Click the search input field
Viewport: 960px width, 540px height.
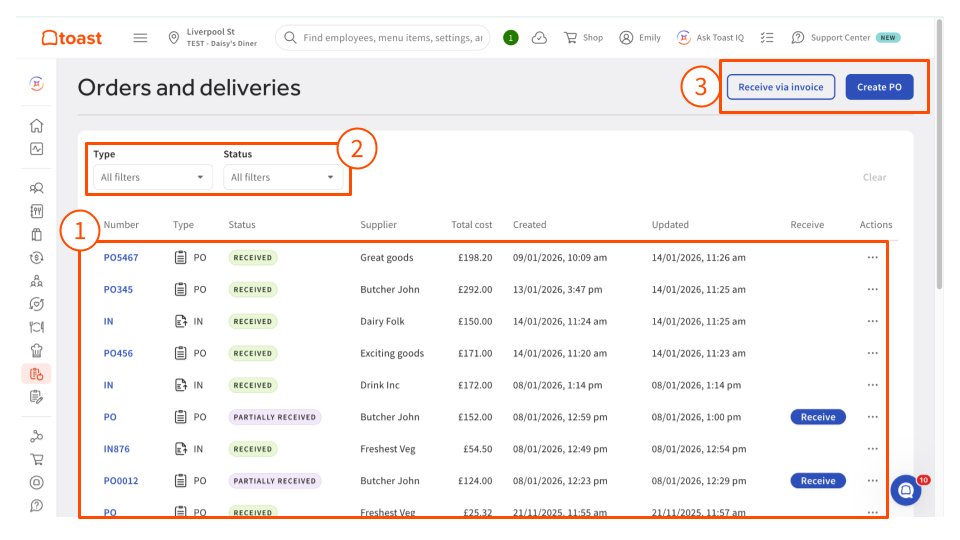392,38
